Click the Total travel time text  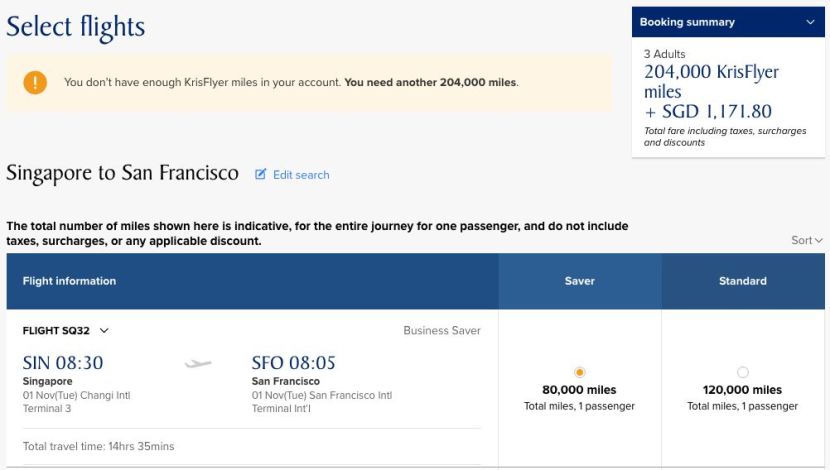coord(98,446)
